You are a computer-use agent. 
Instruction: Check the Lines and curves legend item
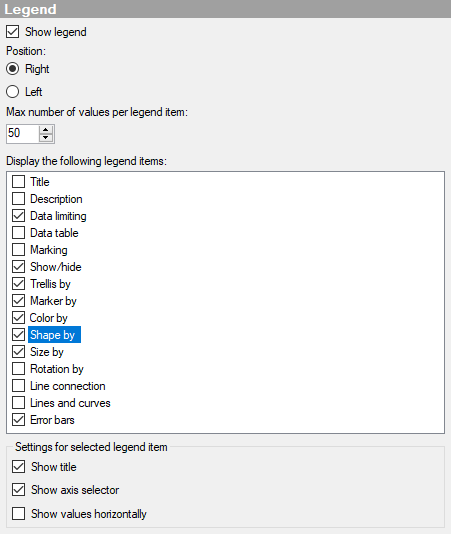[18, 403]
